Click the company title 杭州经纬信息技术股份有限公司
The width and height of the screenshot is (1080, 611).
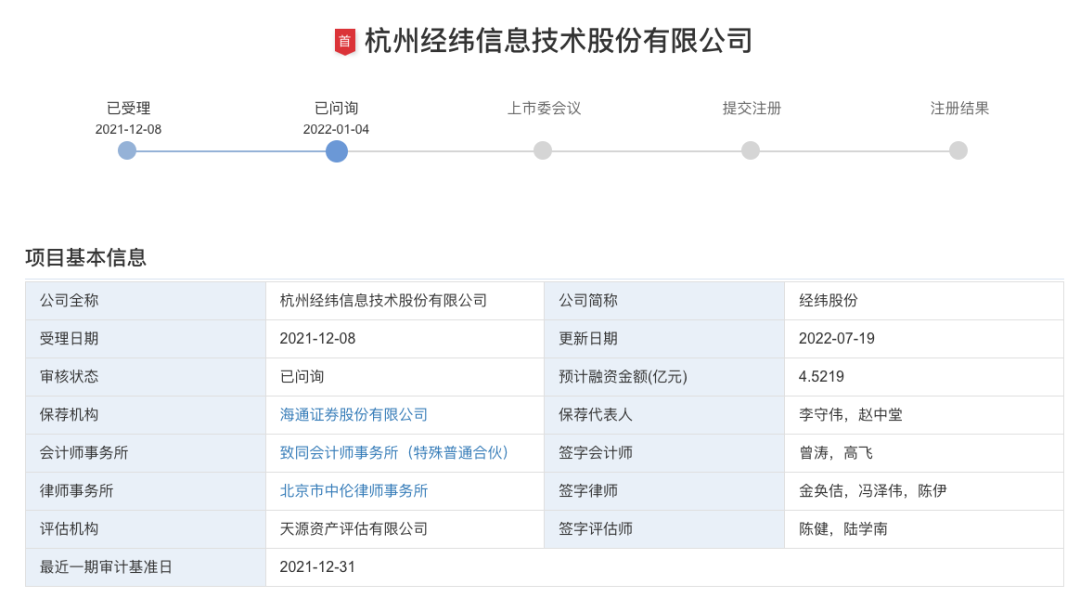pos(558,41)
